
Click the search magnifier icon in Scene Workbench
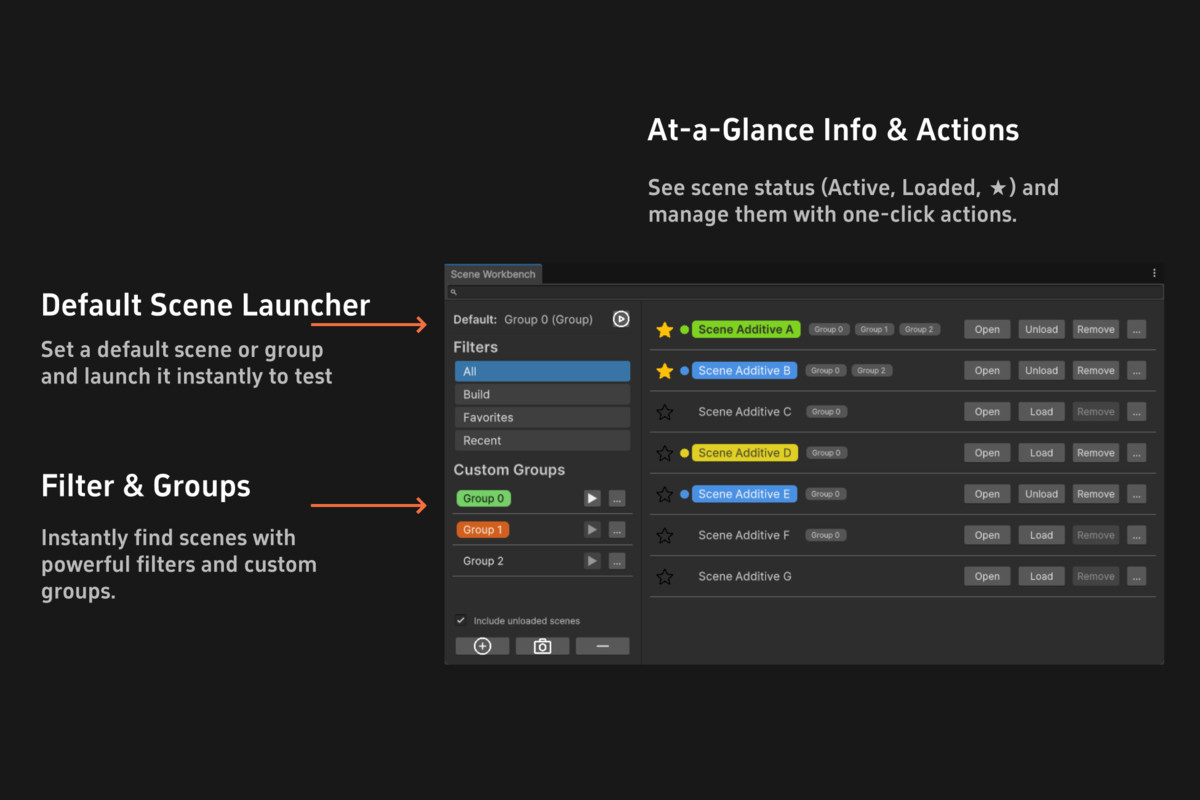[x=456, y=292]
